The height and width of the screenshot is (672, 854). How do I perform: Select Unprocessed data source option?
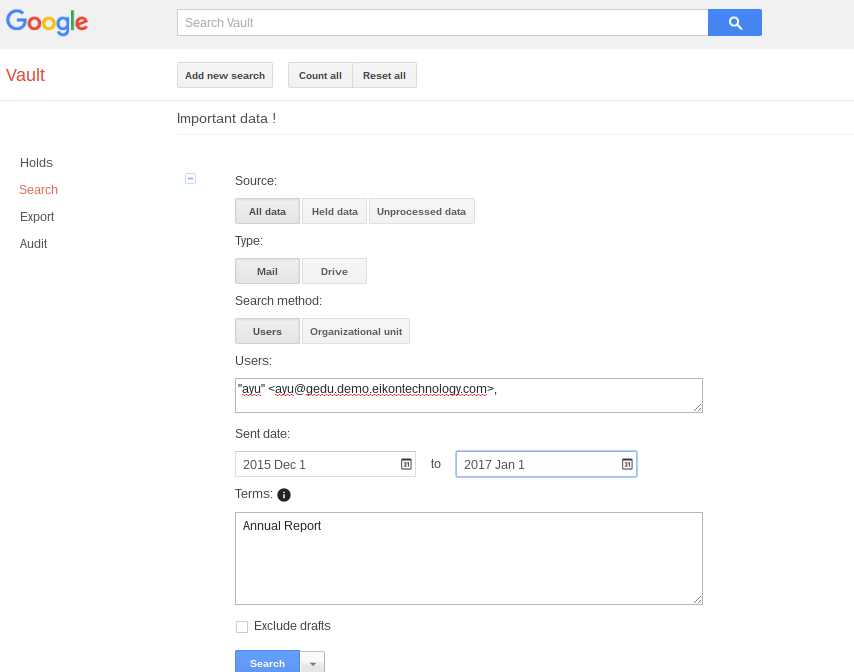pyautogui.click(x=421, y=211)
